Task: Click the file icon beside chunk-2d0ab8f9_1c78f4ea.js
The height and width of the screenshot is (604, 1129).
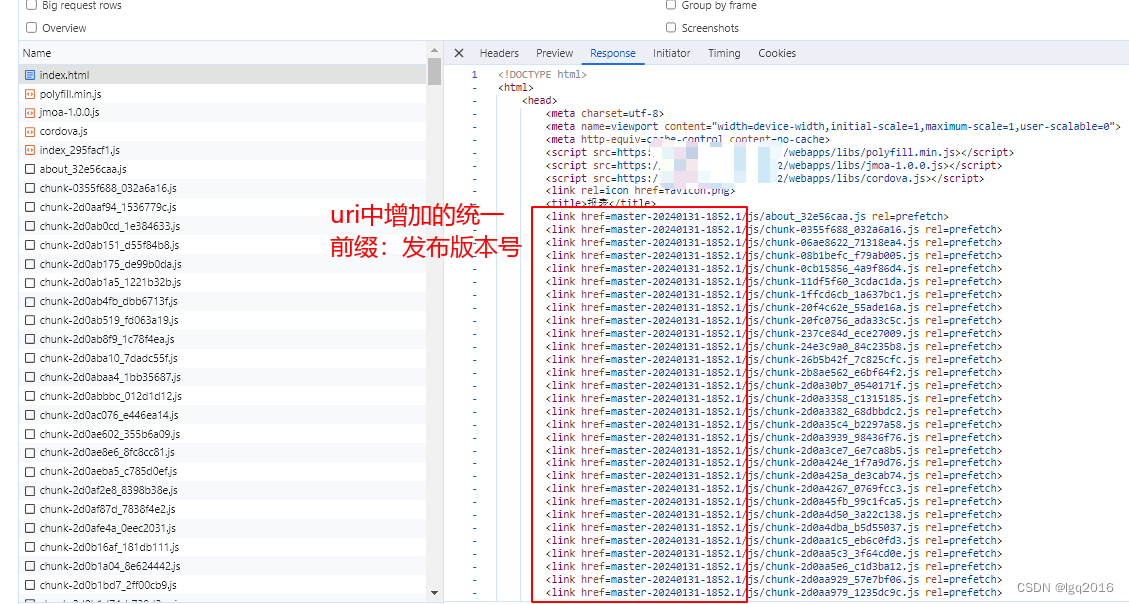Action: tap(30, 339)
